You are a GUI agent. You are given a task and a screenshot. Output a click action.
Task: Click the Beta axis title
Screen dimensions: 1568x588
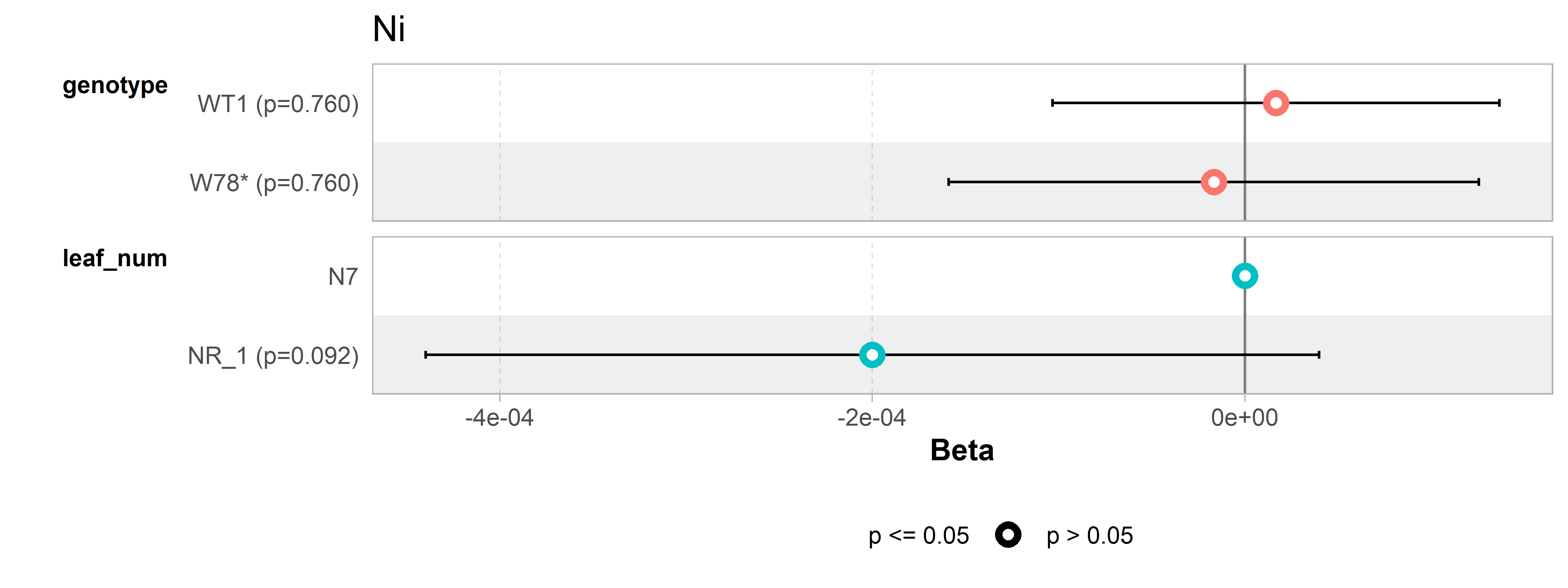(x=962, y=450)
